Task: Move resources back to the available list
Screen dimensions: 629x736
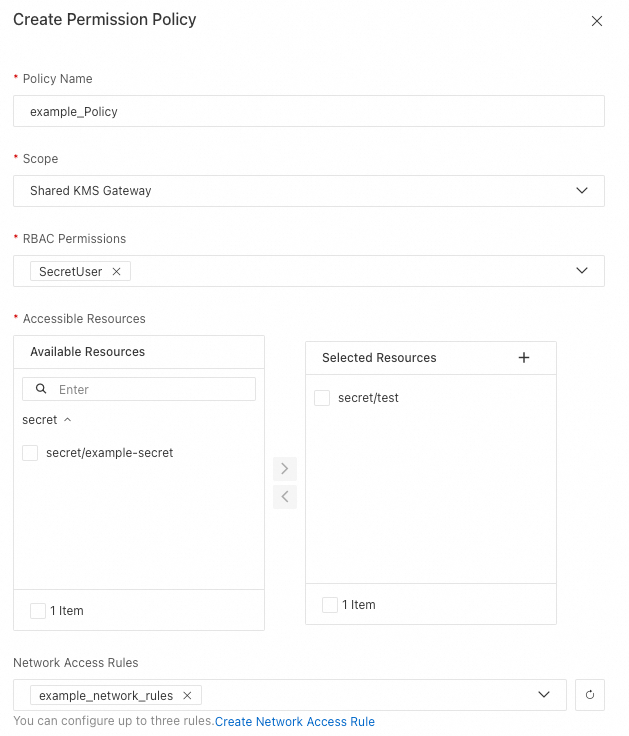Action: pyautogui.click(x=285, y=497)
